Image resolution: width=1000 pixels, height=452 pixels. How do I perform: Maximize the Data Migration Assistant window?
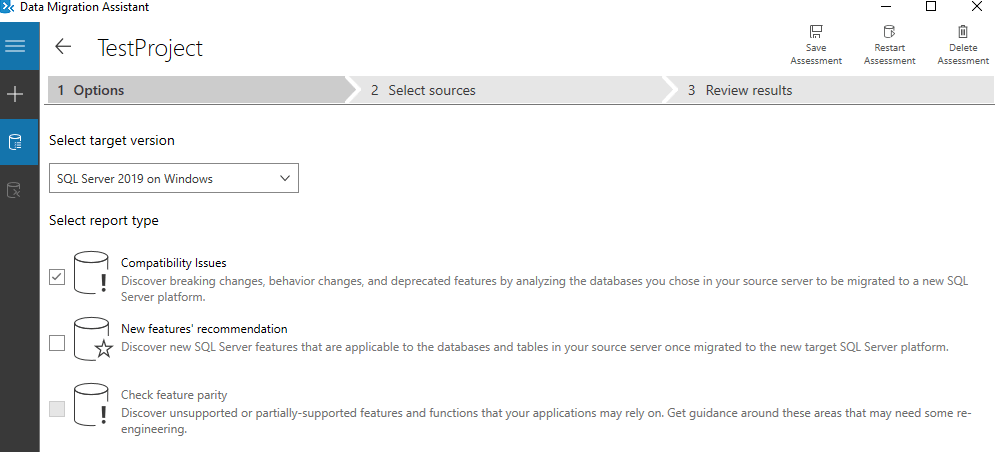(930, 7)
